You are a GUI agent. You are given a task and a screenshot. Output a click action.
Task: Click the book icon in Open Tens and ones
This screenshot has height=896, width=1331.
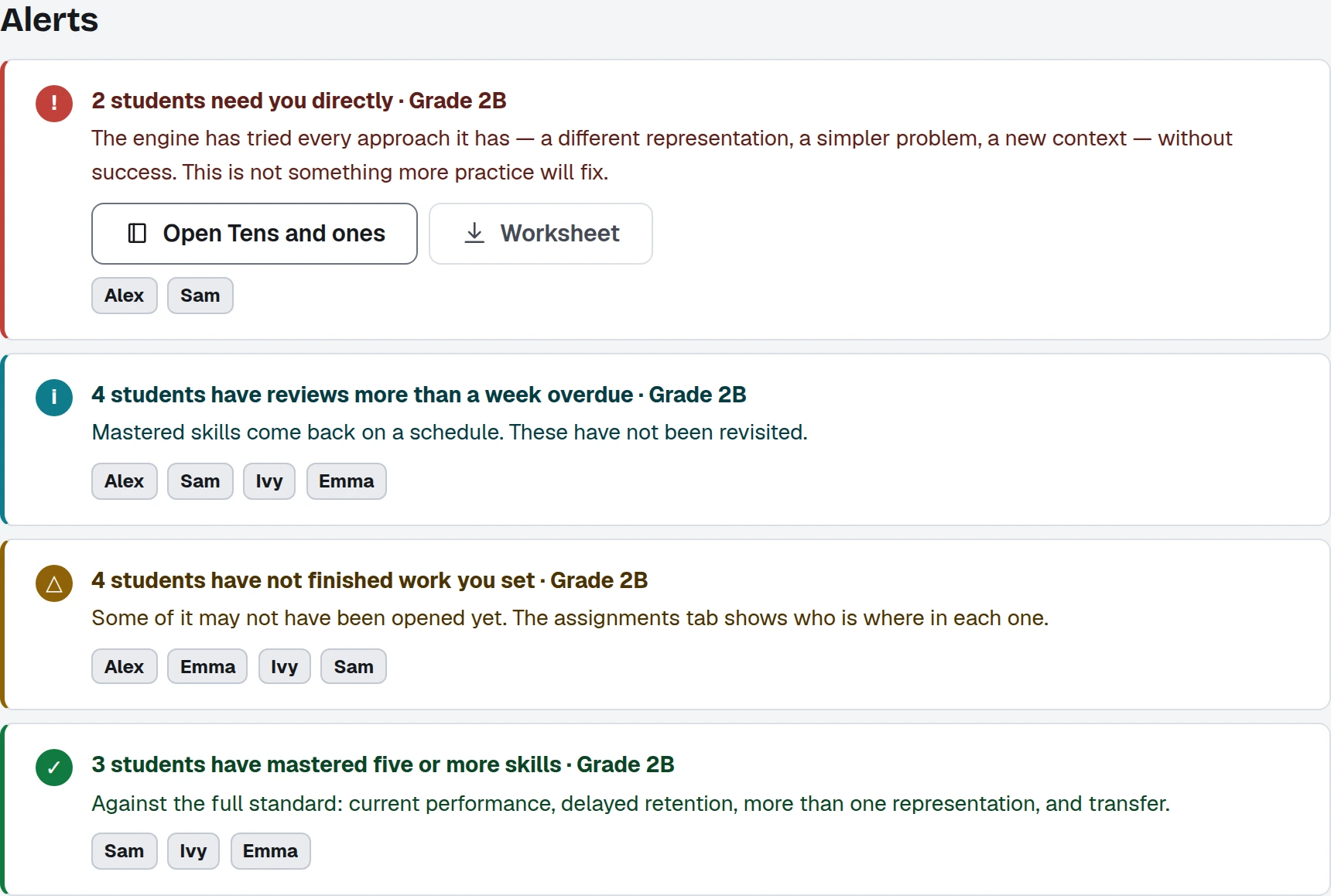137,234
